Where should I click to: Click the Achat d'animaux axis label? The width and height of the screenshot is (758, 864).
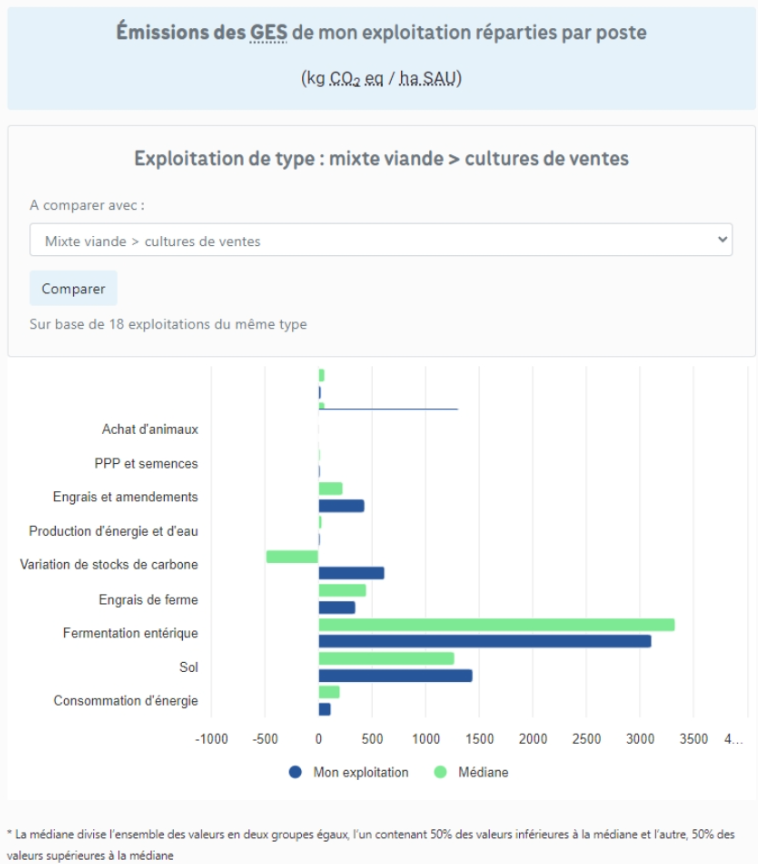pos(150,429)
